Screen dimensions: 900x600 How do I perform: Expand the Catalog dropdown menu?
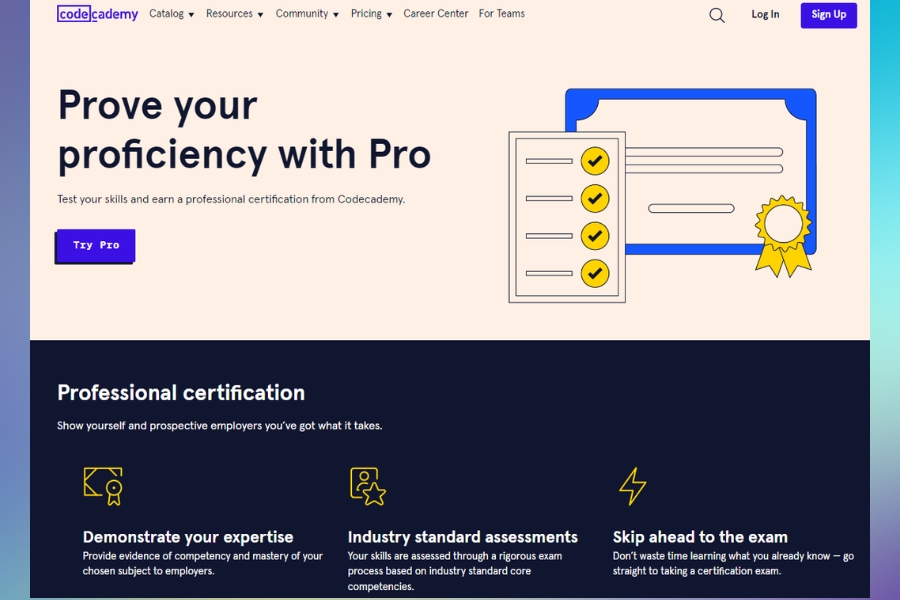point(172,14)
